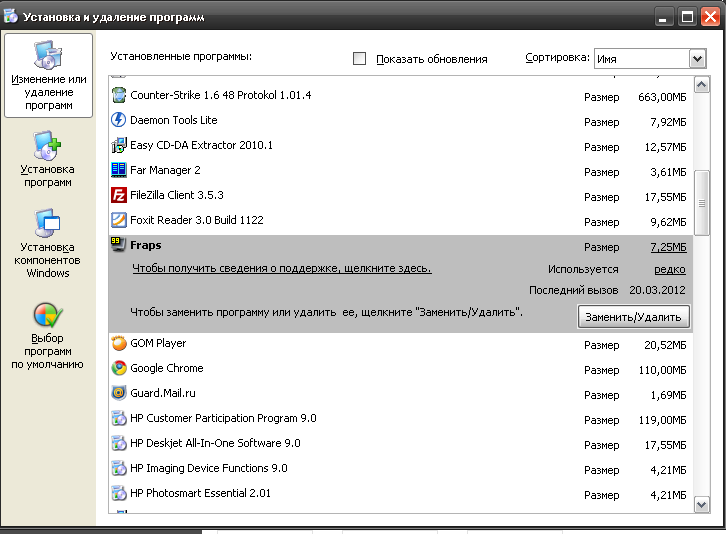Select 'Counter-Strike 1.6 48 Protokol 1.01.4' entry
This screenshot has width=726, height=534.
[220, 95]
